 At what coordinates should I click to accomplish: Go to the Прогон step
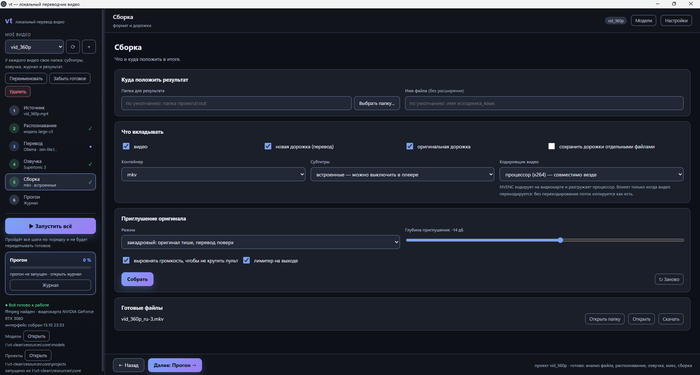(50, 200)
